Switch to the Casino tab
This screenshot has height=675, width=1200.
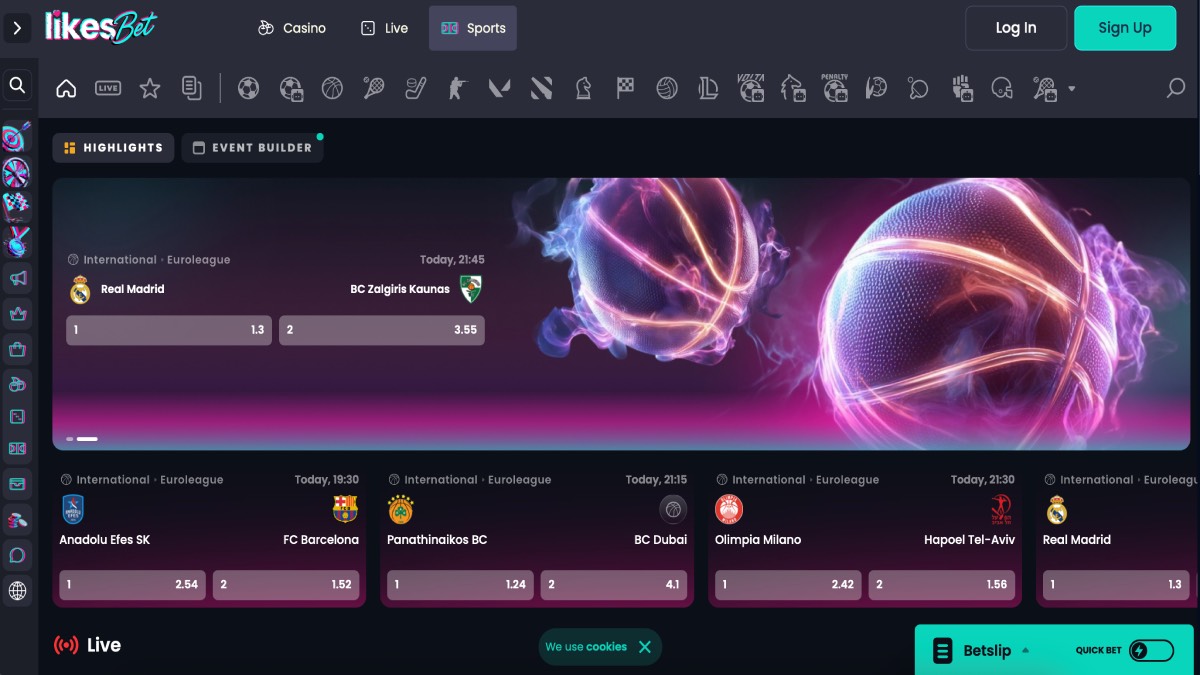(292, 28)
